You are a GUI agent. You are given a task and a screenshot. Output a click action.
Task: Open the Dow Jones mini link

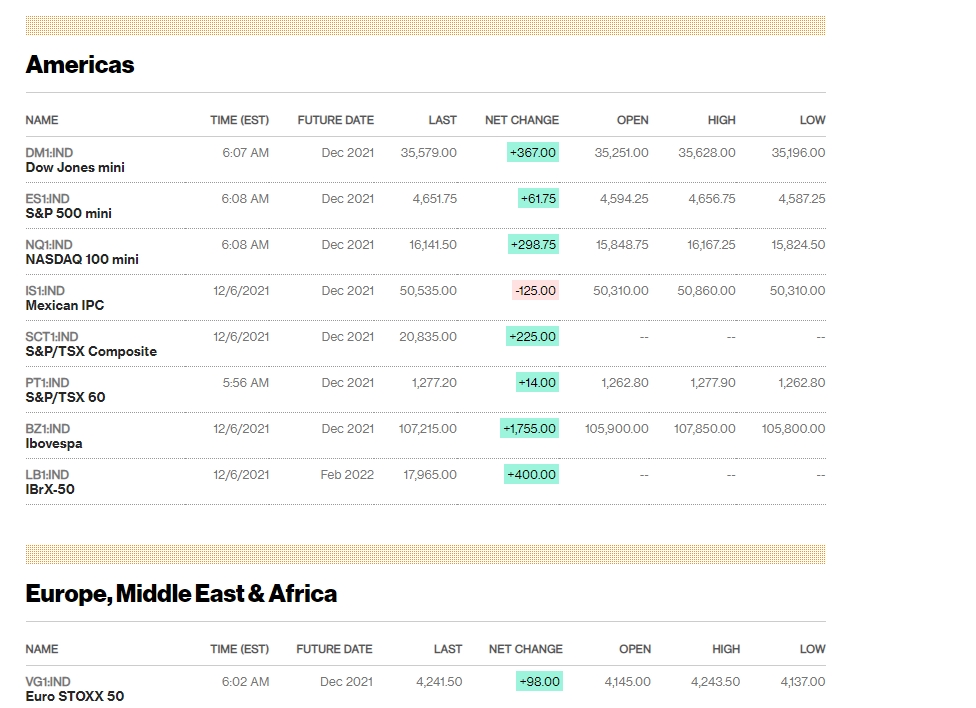pyautogui.click(x=75, y=168)
